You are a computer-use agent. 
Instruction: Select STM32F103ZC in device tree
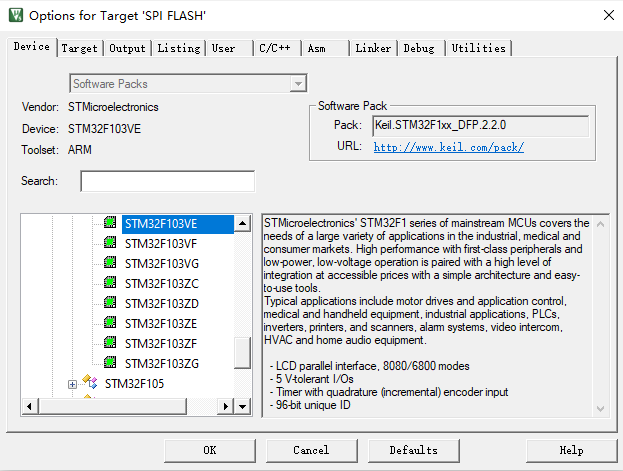click(162, 284)
